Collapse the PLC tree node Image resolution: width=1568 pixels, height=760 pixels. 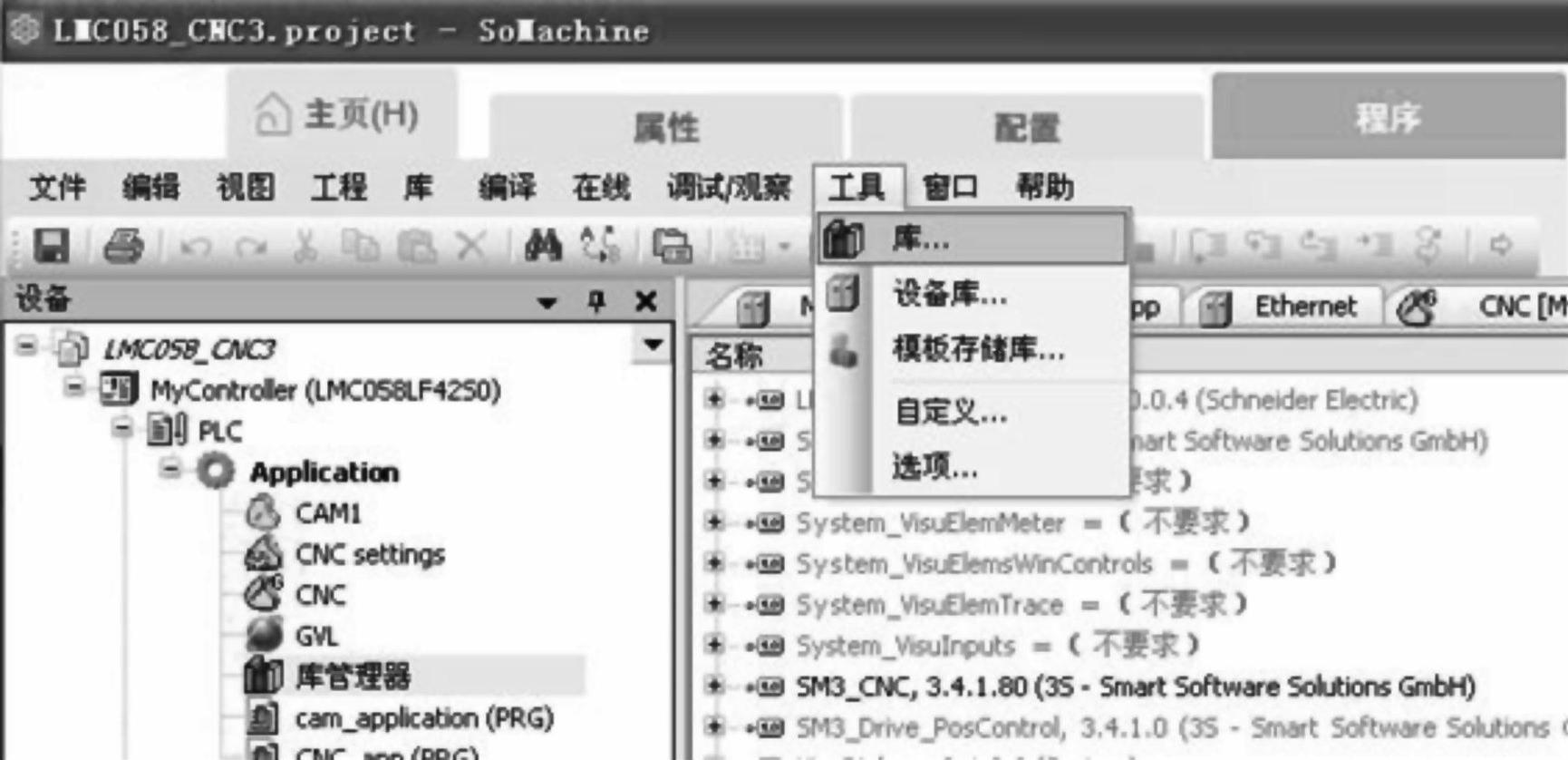(x=122, y=428)
